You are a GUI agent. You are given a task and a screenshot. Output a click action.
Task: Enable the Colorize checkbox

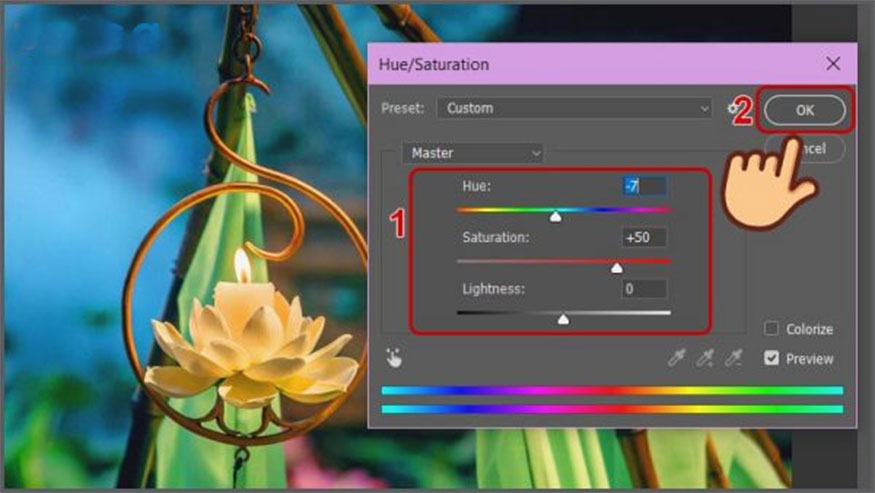771,328
